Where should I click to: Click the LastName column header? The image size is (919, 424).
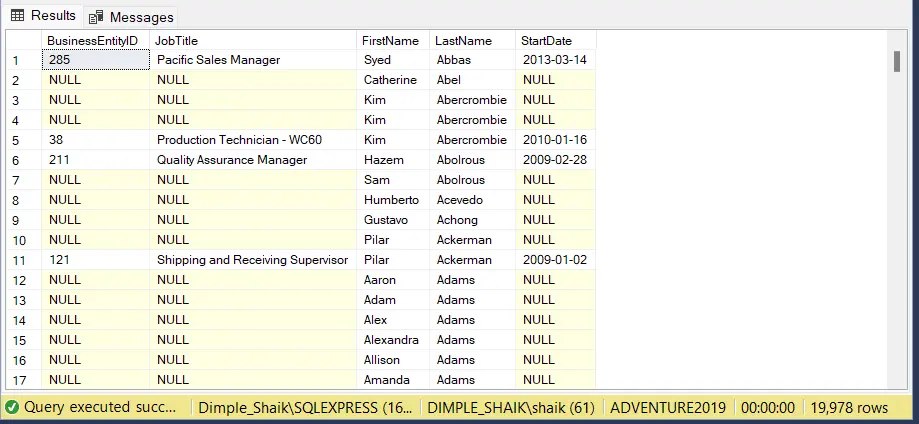[464, 40]
